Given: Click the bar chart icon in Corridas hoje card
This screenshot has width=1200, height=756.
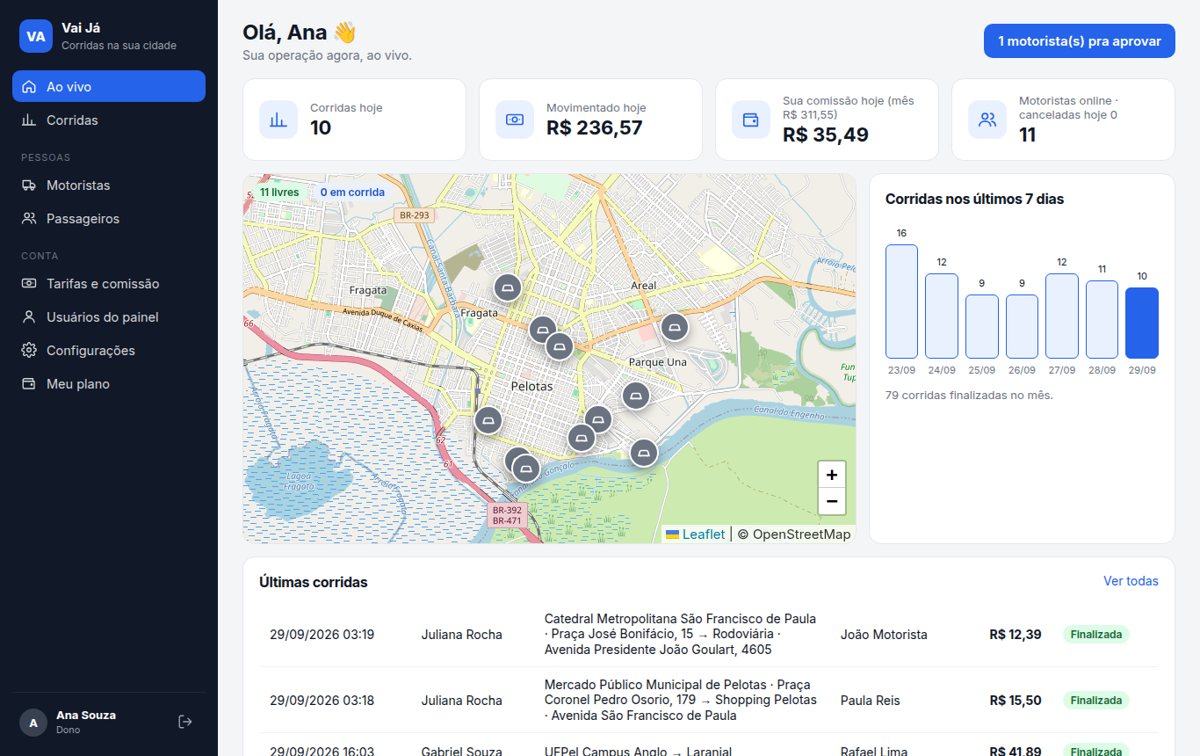Looking at the screenshot, I should [278, 120].
